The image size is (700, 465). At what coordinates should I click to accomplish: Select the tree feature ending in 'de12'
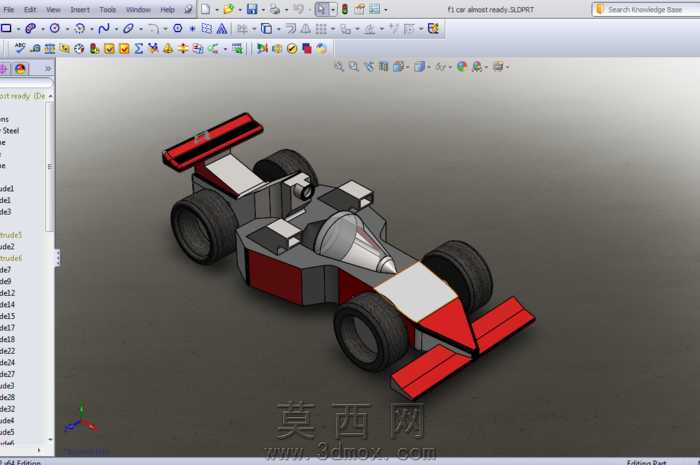click(7, 293)
